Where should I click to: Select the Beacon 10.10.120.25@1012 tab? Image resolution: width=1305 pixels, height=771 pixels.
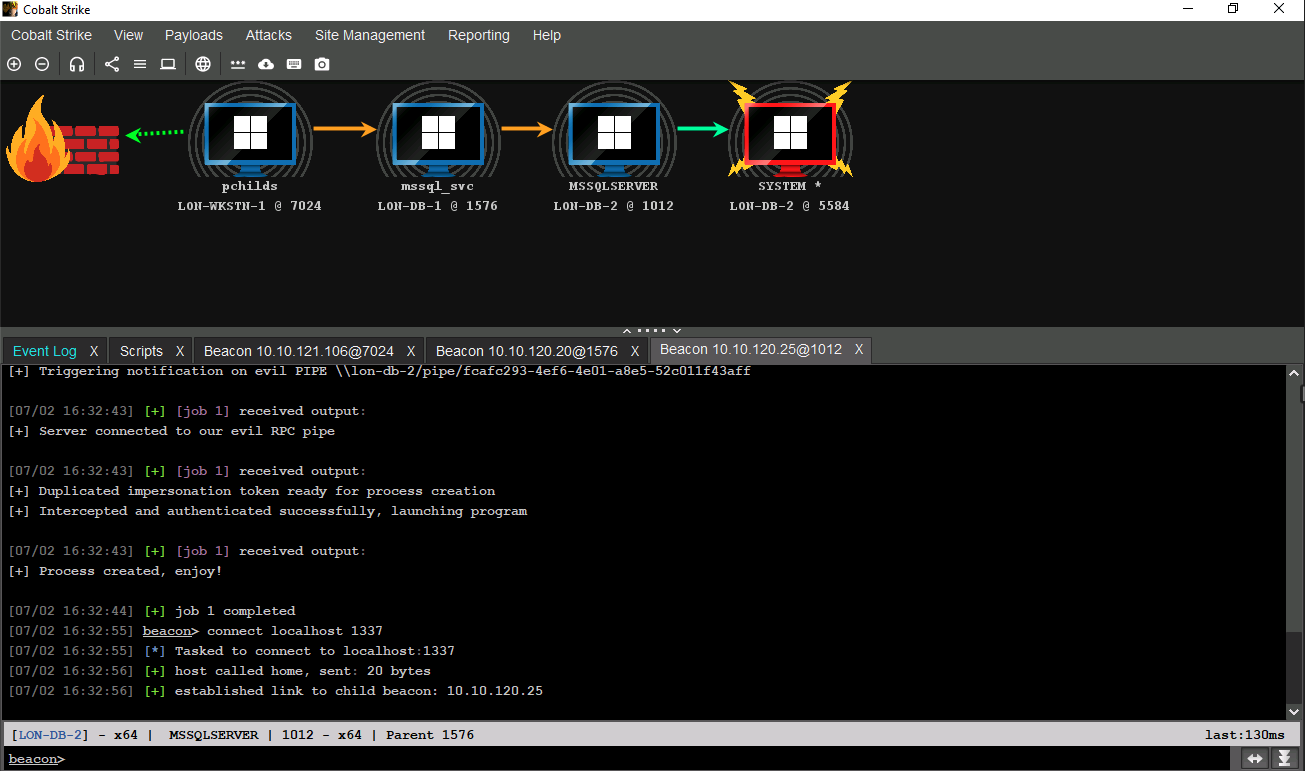click(751, 350)
